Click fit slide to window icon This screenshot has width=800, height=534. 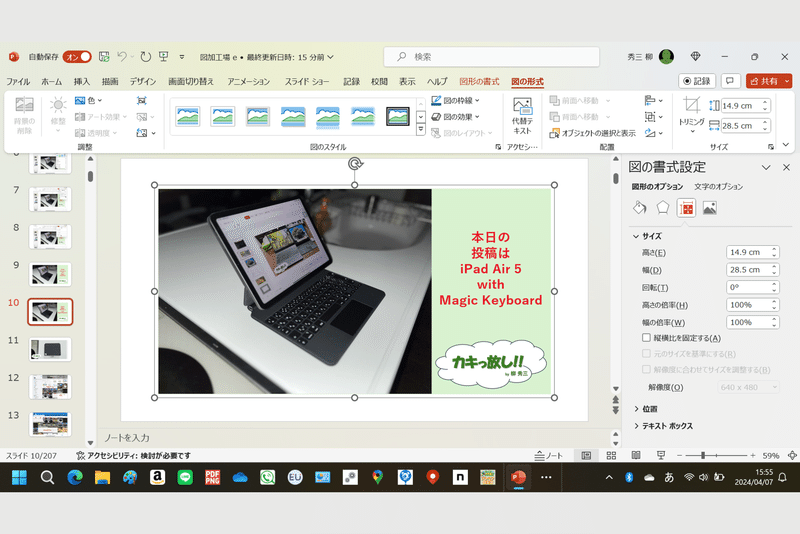pyautogui.click(x=792, y=455)
